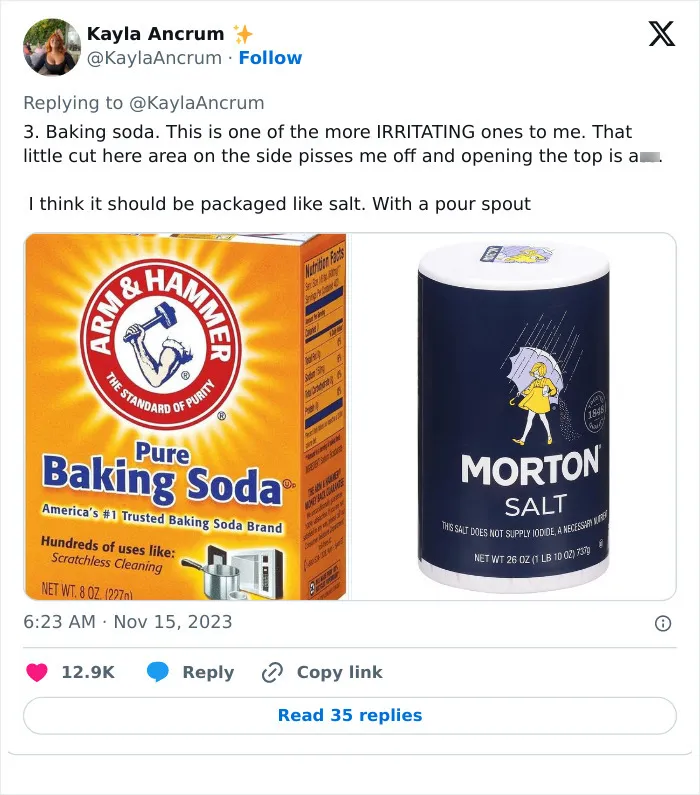Open the Replying to @KaylaAncrum mention
The height and width of the screenshot is (795, 700).
click(x=197, y=103)
